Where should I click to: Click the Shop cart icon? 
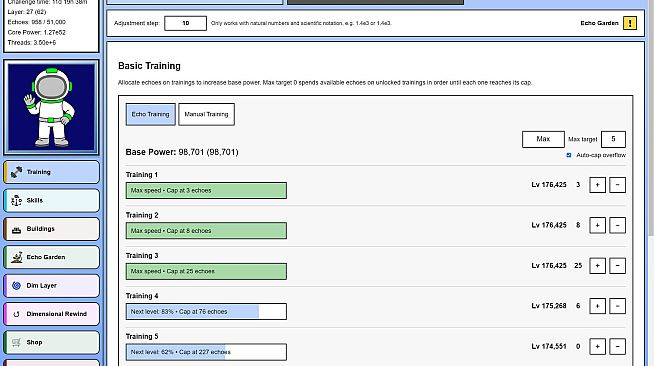tap(16, 342)
